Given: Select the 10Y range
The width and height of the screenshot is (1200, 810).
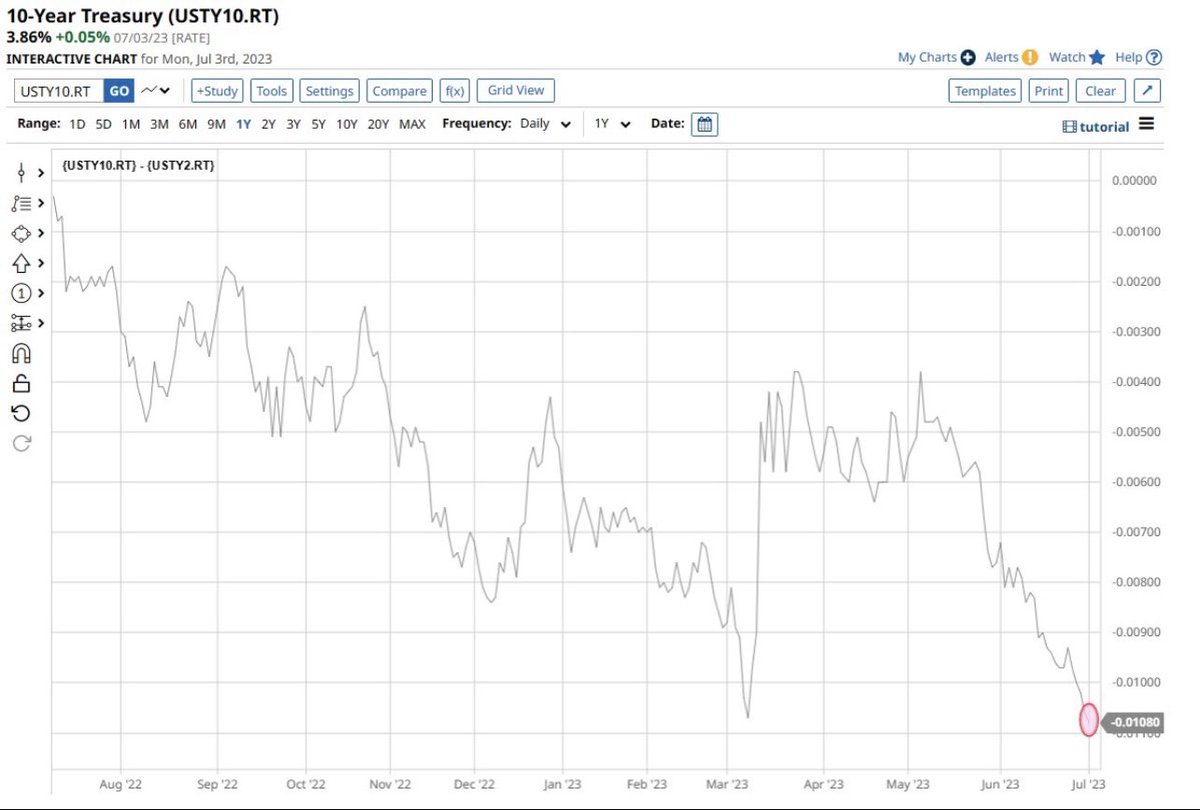Looking at the screenshot, I should [347, 124].
